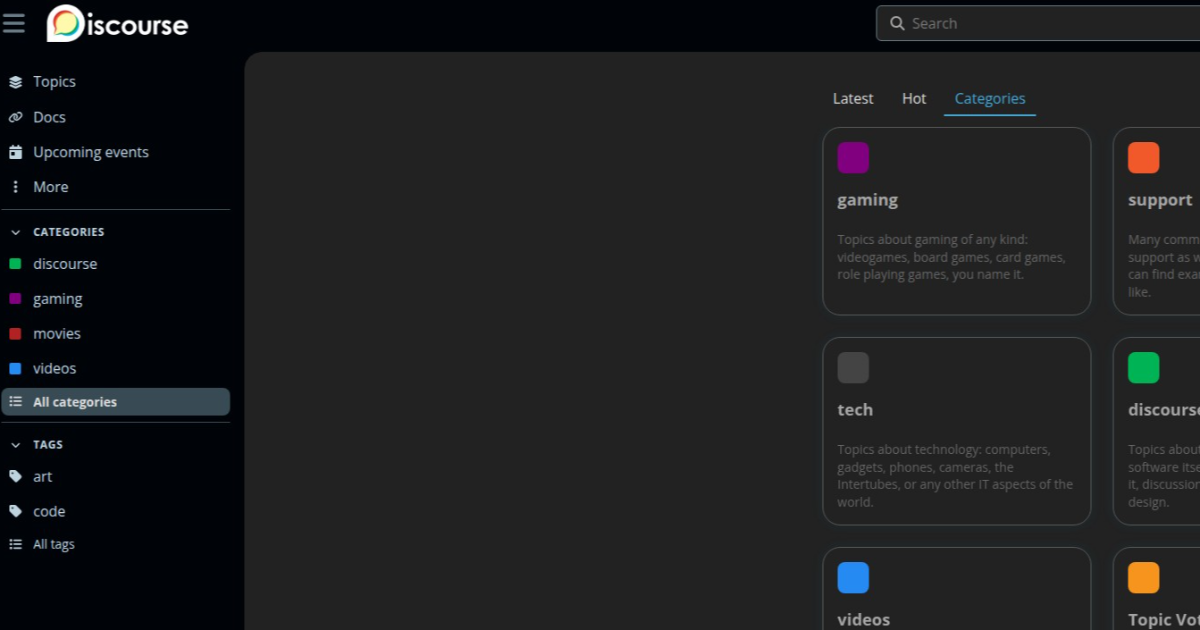Click the blue videos card color badge

(x=853, y=578)
